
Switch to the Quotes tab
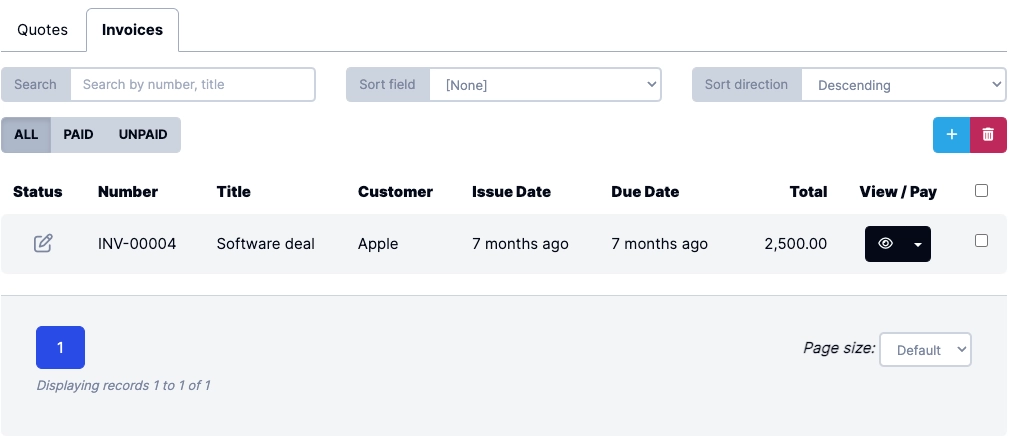click(x=43, y=30)
